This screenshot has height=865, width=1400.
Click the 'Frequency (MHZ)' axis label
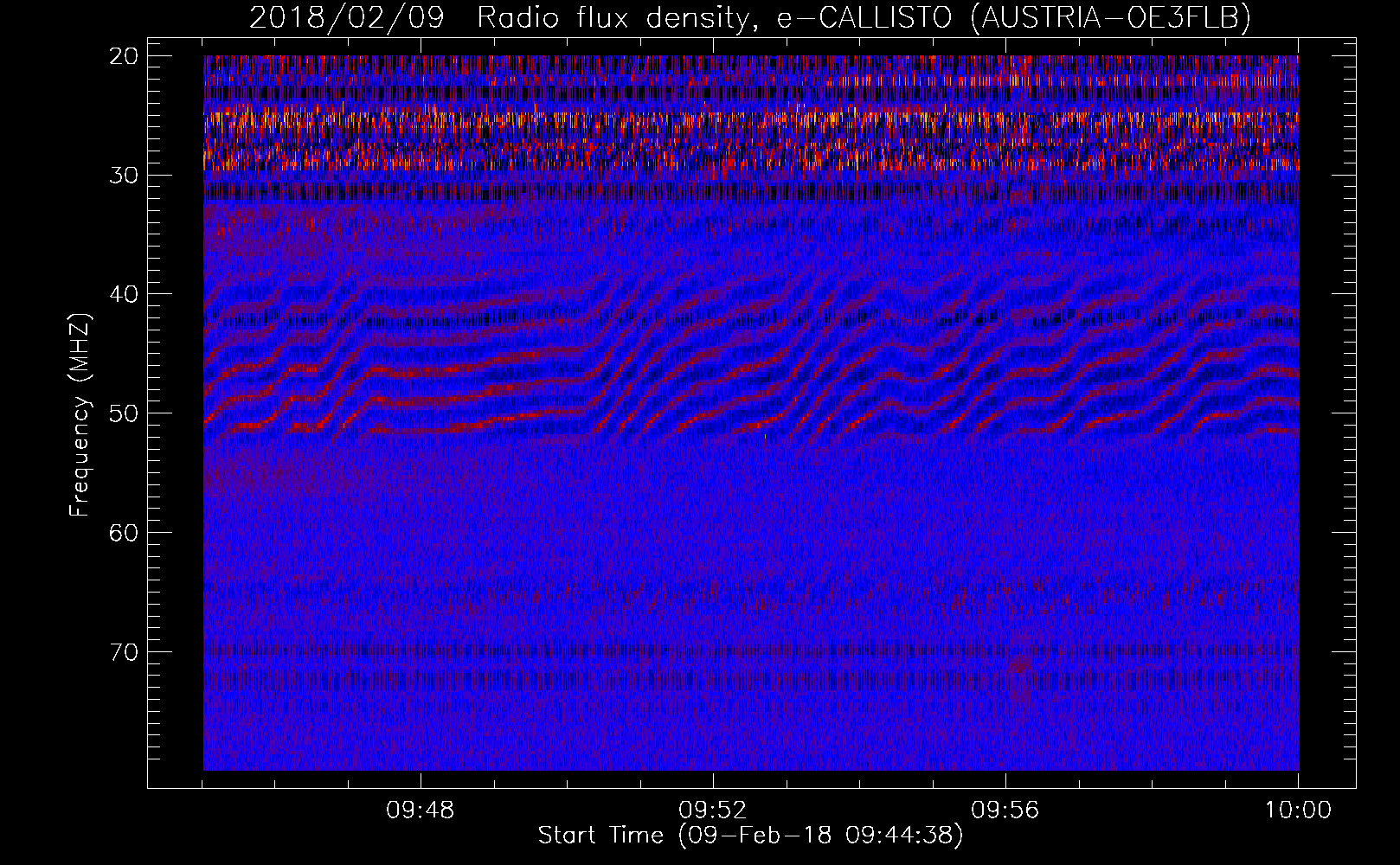click(80, 415)
